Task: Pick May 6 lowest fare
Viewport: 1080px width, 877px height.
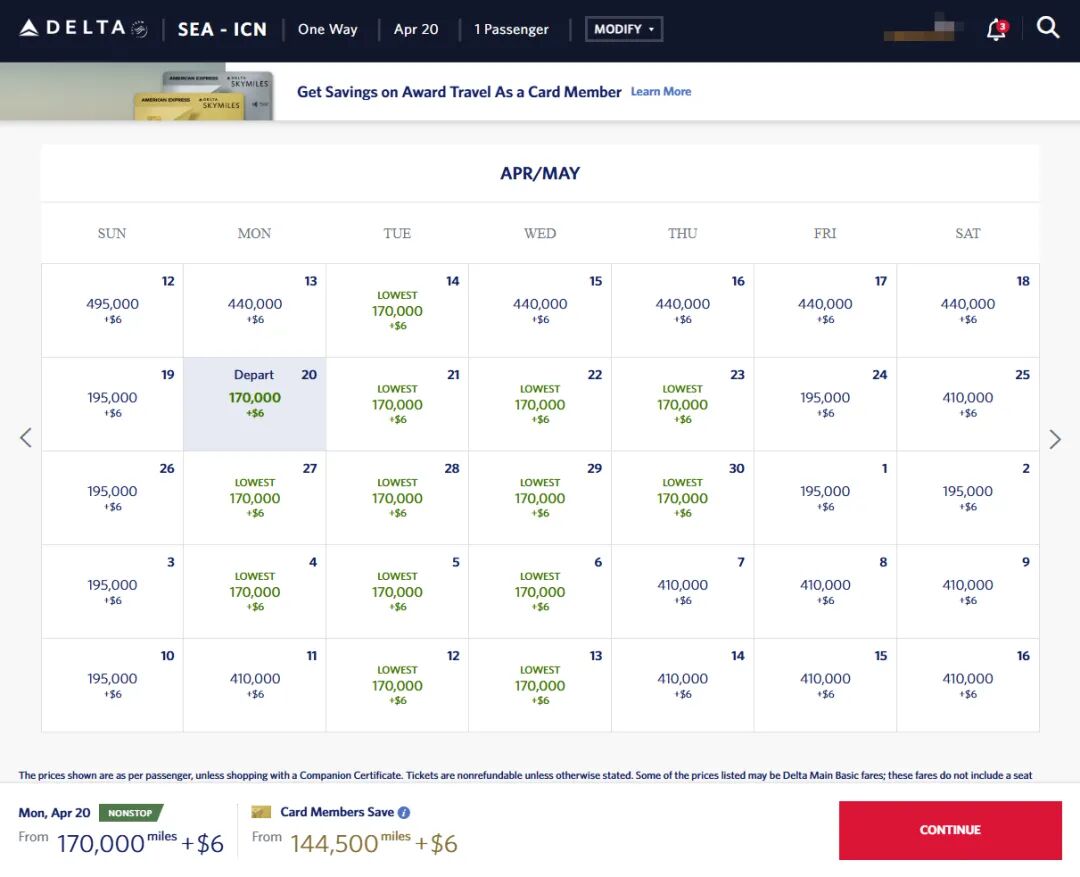Action: [540, 591]
